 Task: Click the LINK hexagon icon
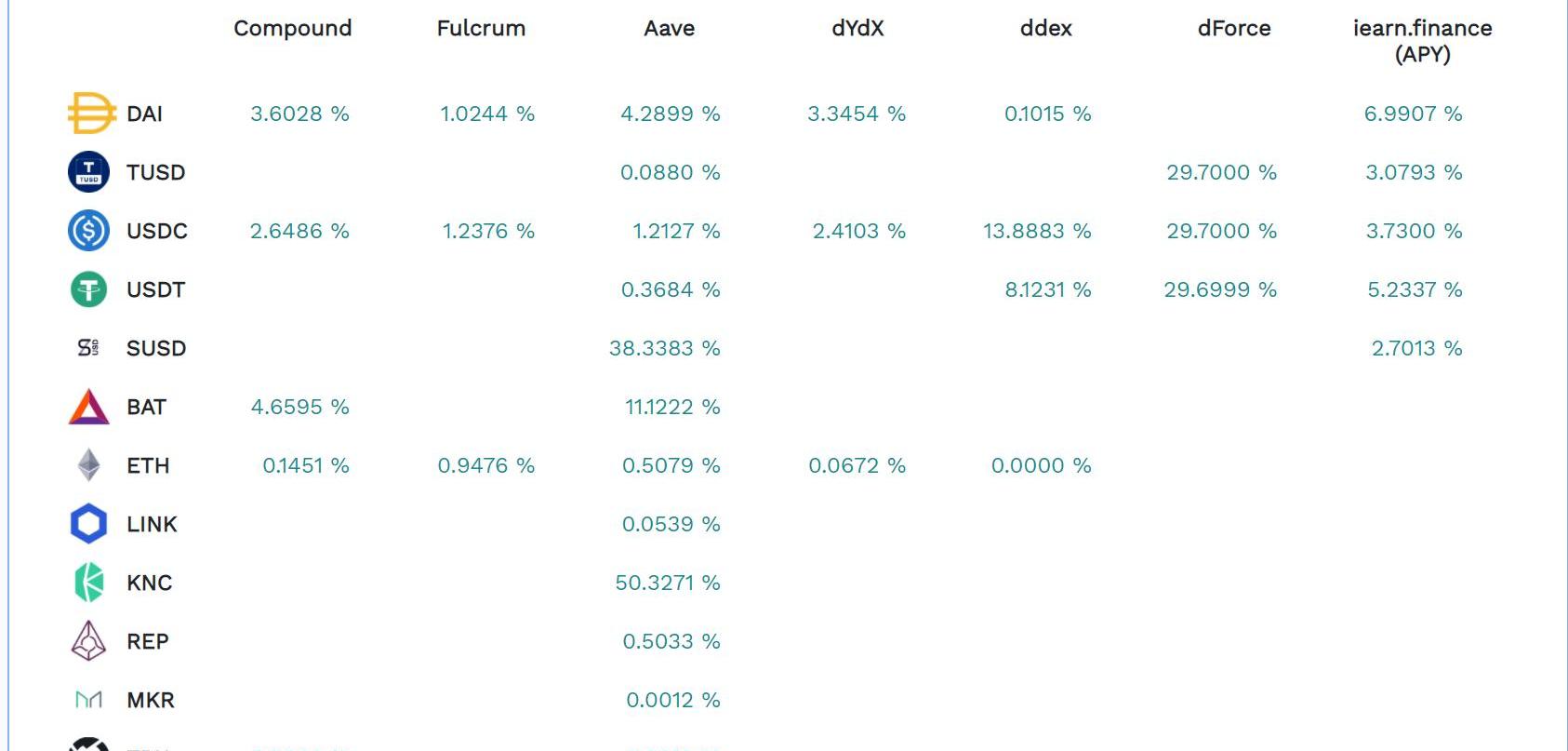point(89,524)
